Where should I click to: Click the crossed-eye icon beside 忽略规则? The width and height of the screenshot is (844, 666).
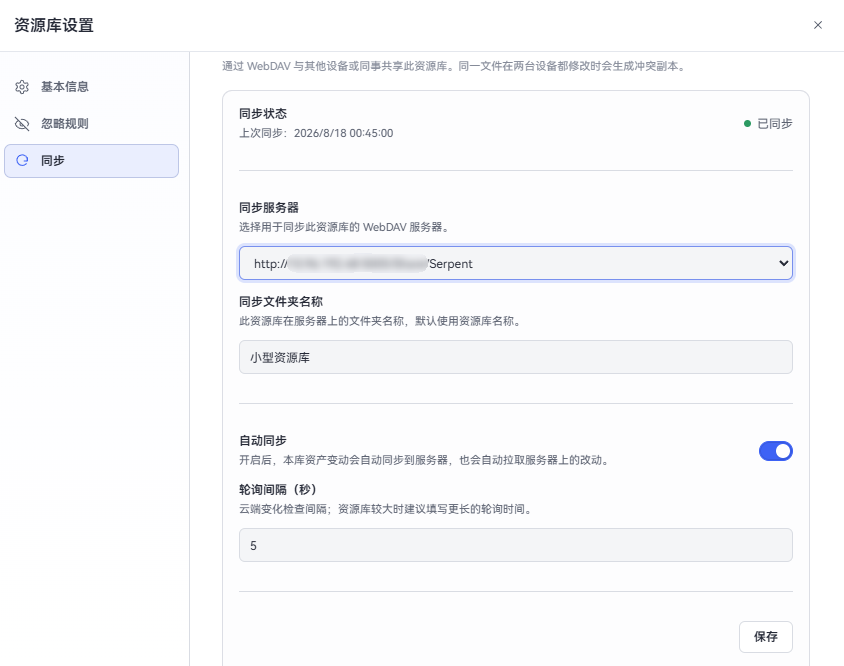(x=22, y=124)
